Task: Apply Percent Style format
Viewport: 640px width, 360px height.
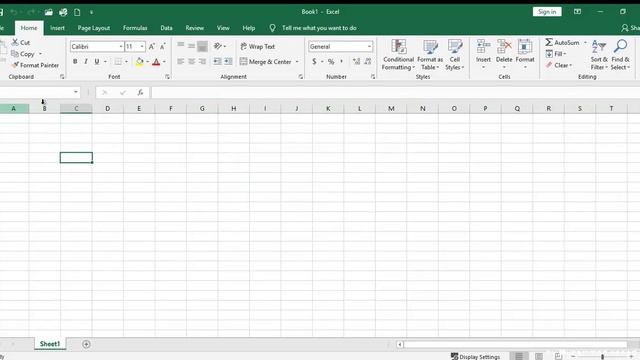Action: coord(331,62)
